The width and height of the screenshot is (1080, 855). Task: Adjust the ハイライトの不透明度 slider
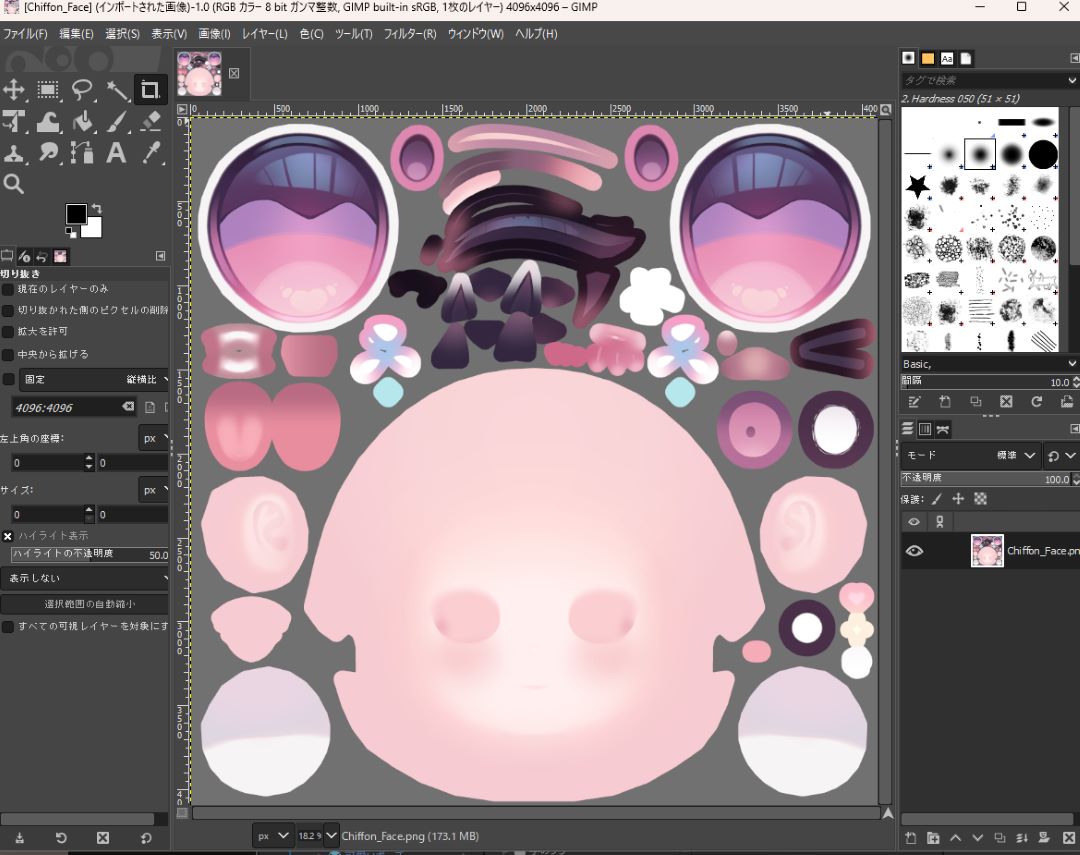(90, 555)
